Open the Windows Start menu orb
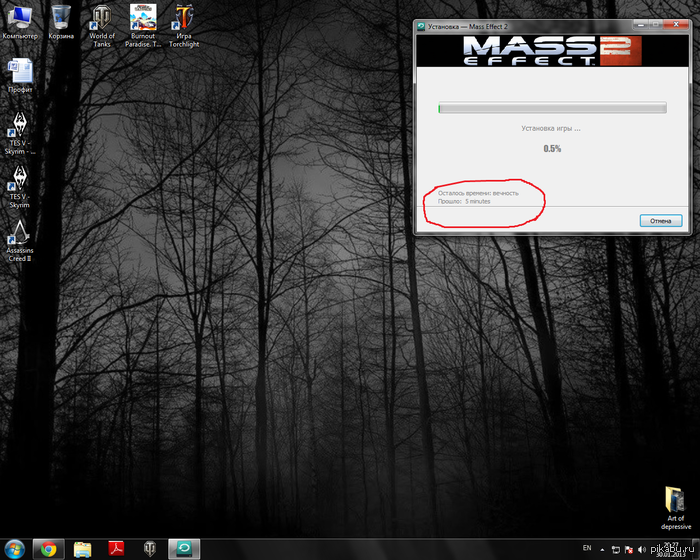This screenshot has width=700, height=560. 14,547
